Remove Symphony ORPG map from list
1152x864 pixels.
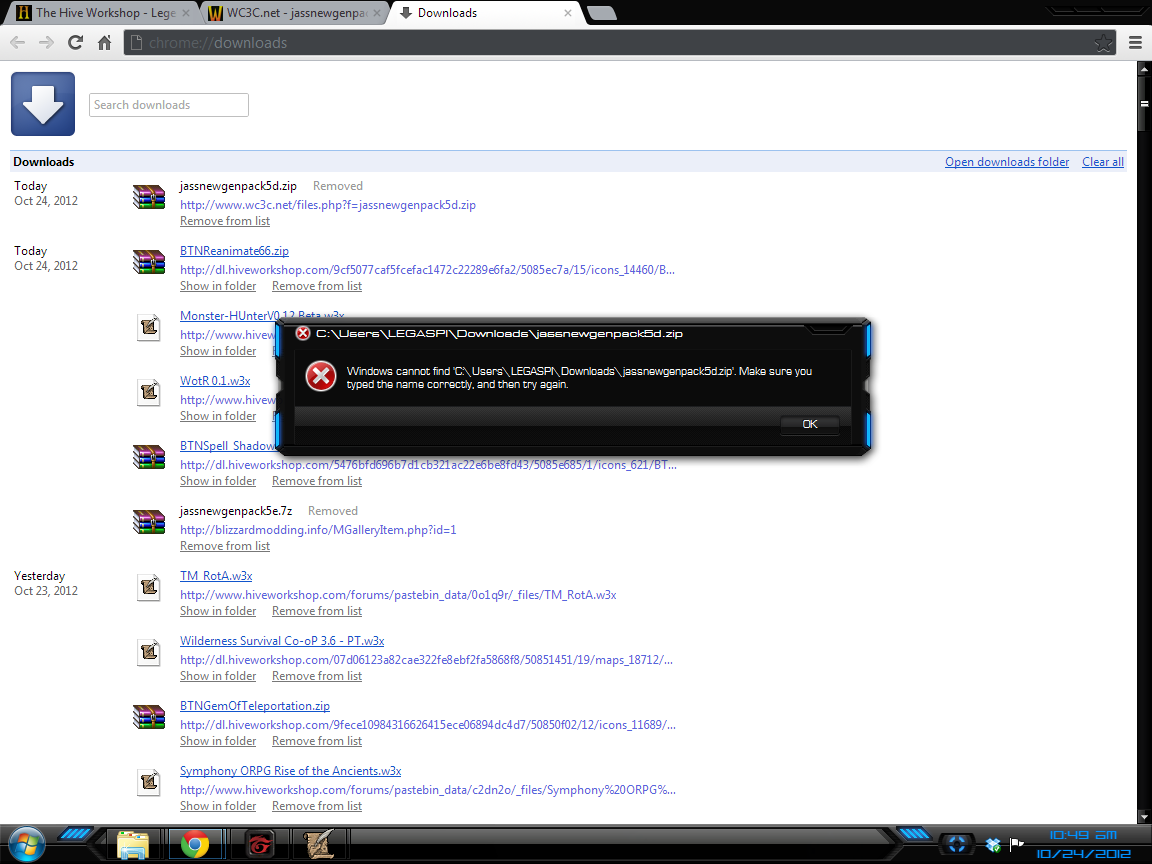[317, 806]
